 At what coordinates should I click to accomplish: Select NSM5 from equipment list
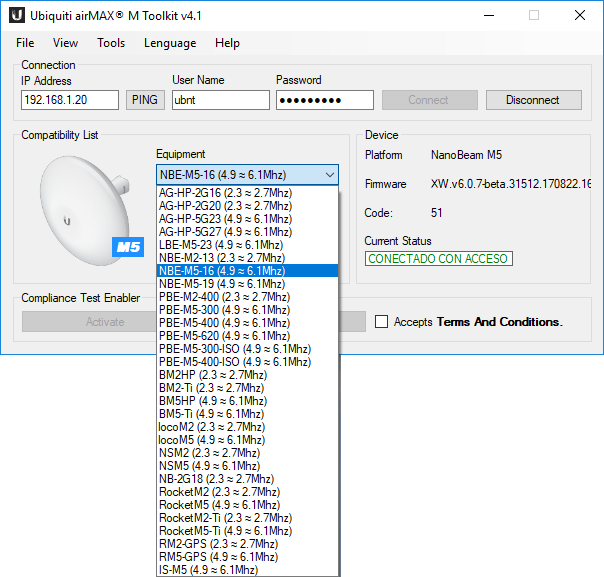click(x=248, y=466)
